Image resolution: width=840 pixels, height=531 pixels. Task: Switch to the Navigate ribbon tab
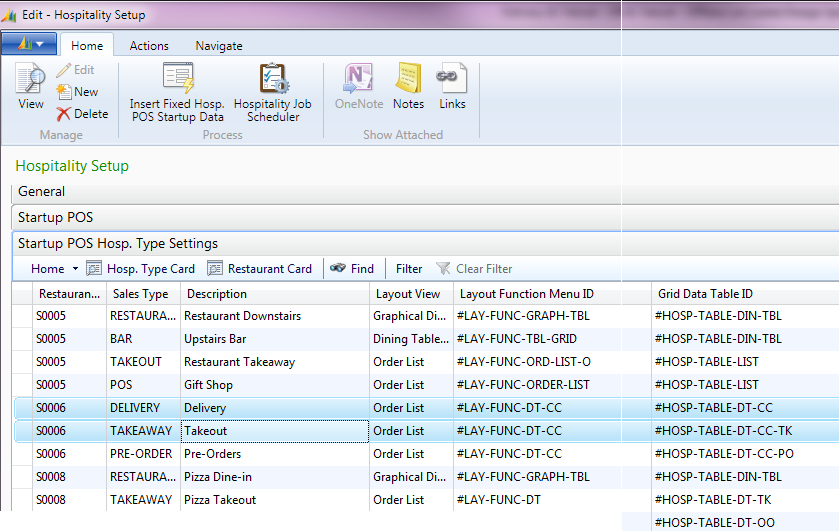coord(218,45)
